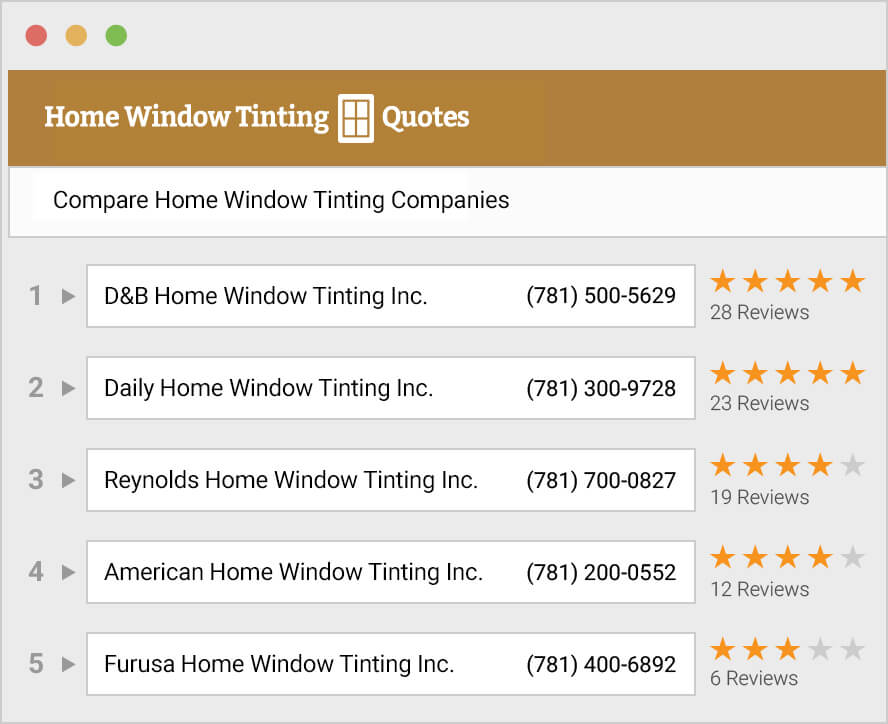This screenshot has width=888, height=724.
Task: Click Compare Home Window Tinting Companies heading
Action: coord(281,200)
